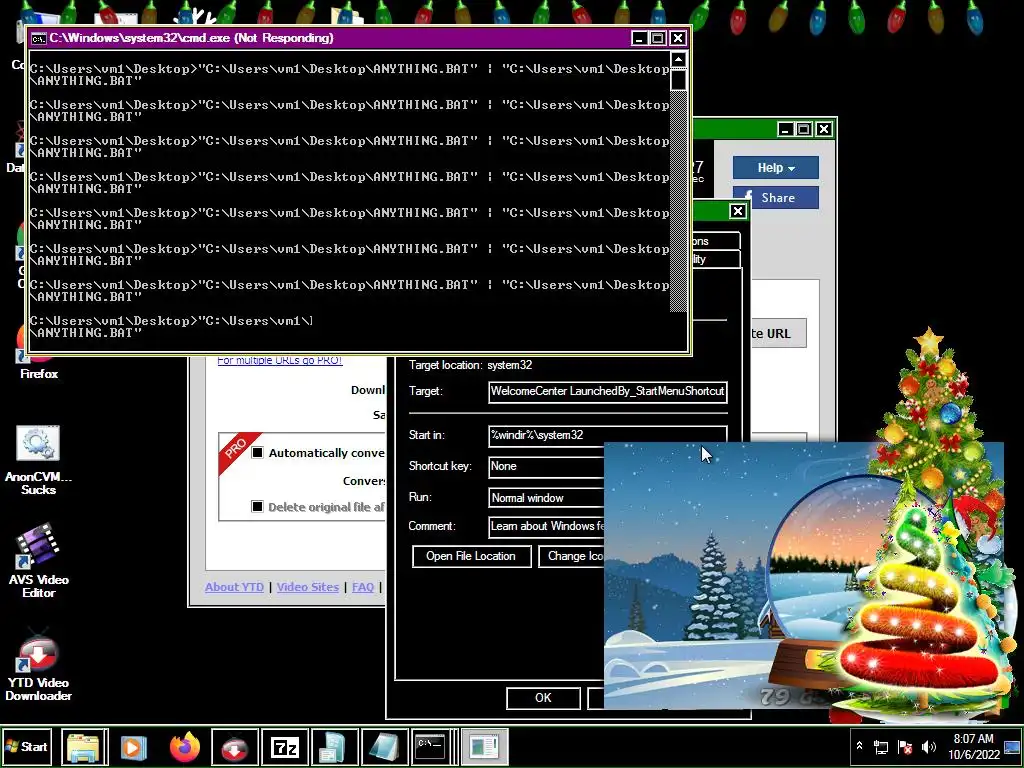The height and width of the screenshot is (768, 1024).
Task: Select the AnonCVM Sucks desktop file
Action: tap(39, 460)
